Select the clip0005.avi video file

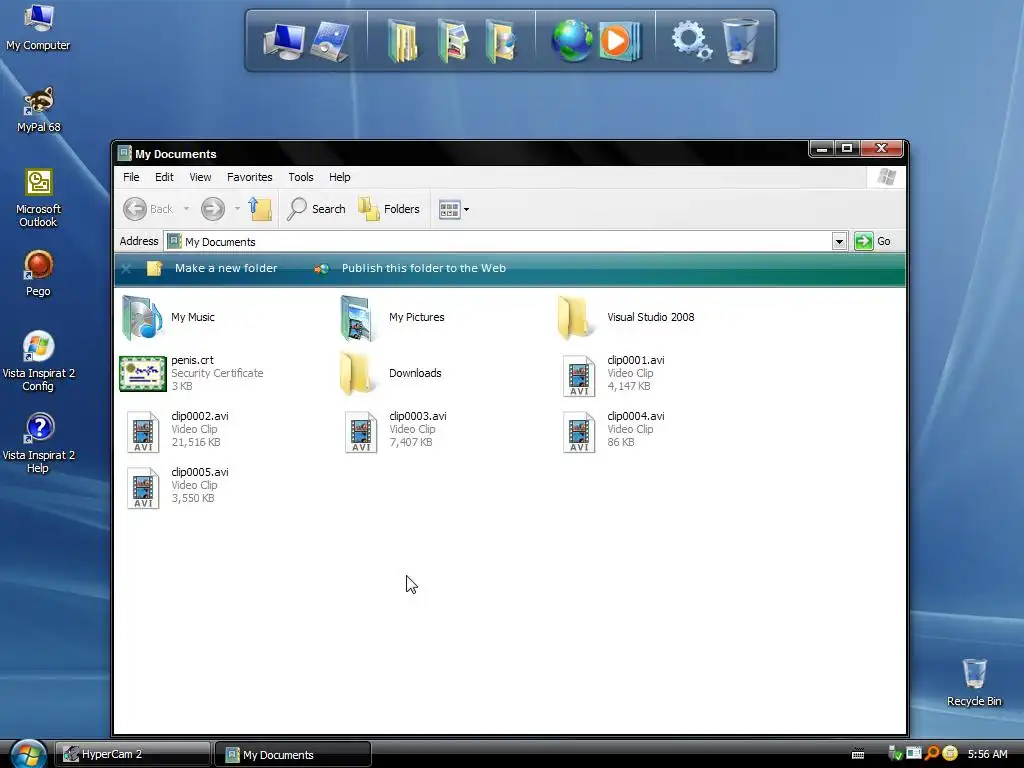coord(178,487)
